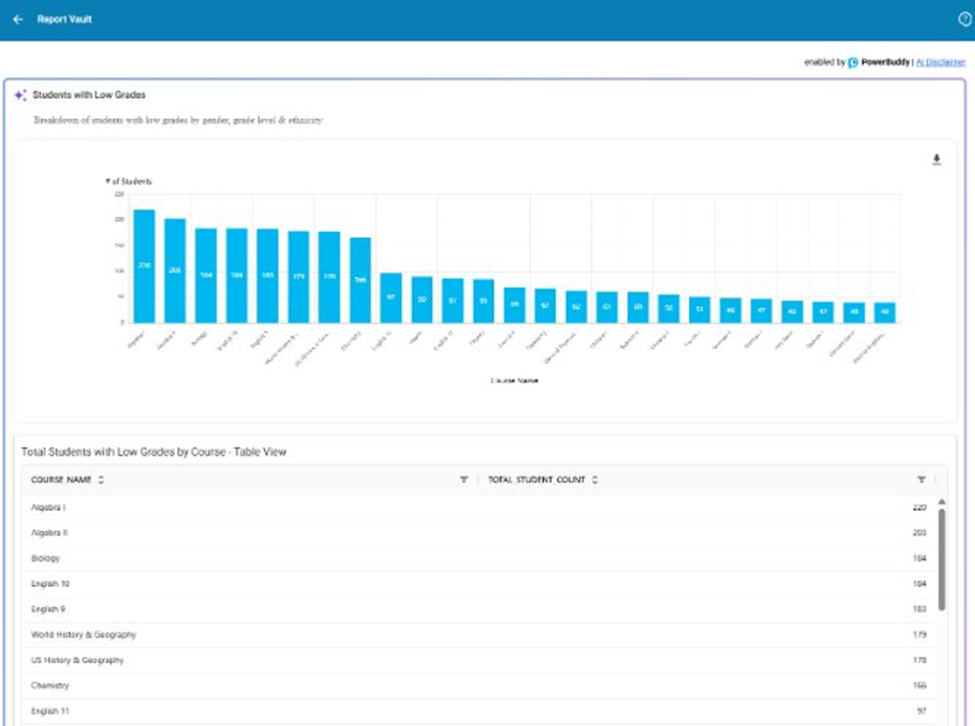Click the back arrow beside Report Vault
Viewport: 975px width, 726px height.
click(18, 19)
